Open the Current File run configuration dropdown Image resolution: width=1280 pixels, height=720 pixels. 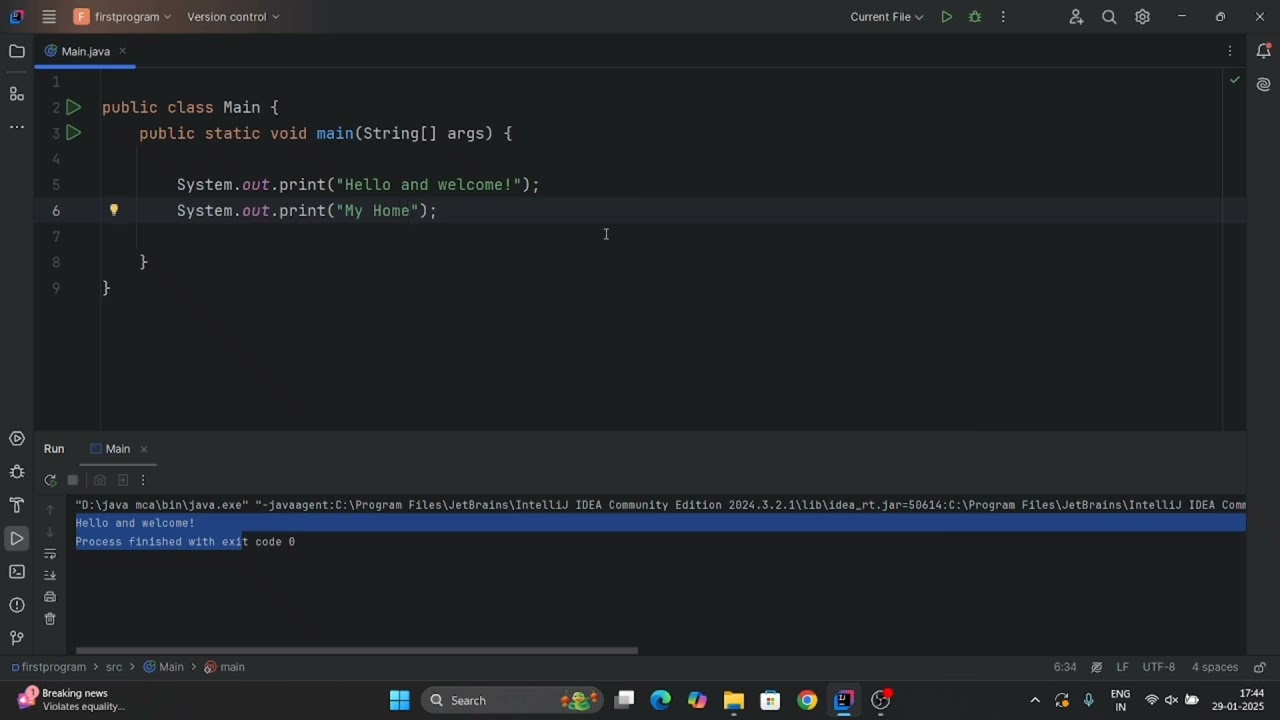tap(886, 17)
